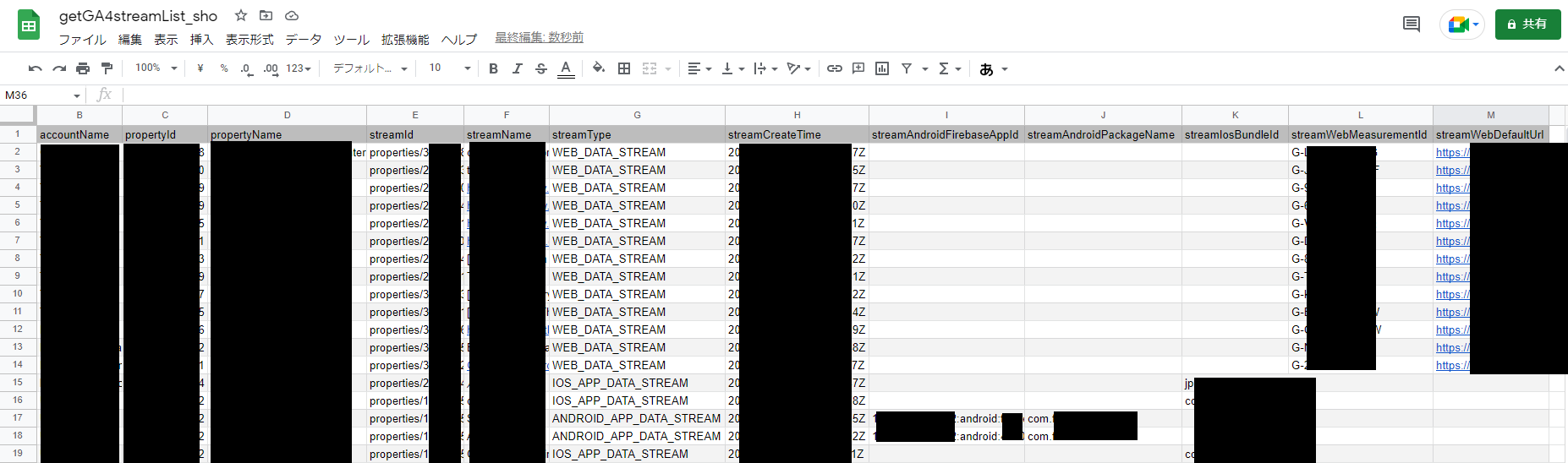Insert a link with chain icon
1568x463 pixels.
835,68
